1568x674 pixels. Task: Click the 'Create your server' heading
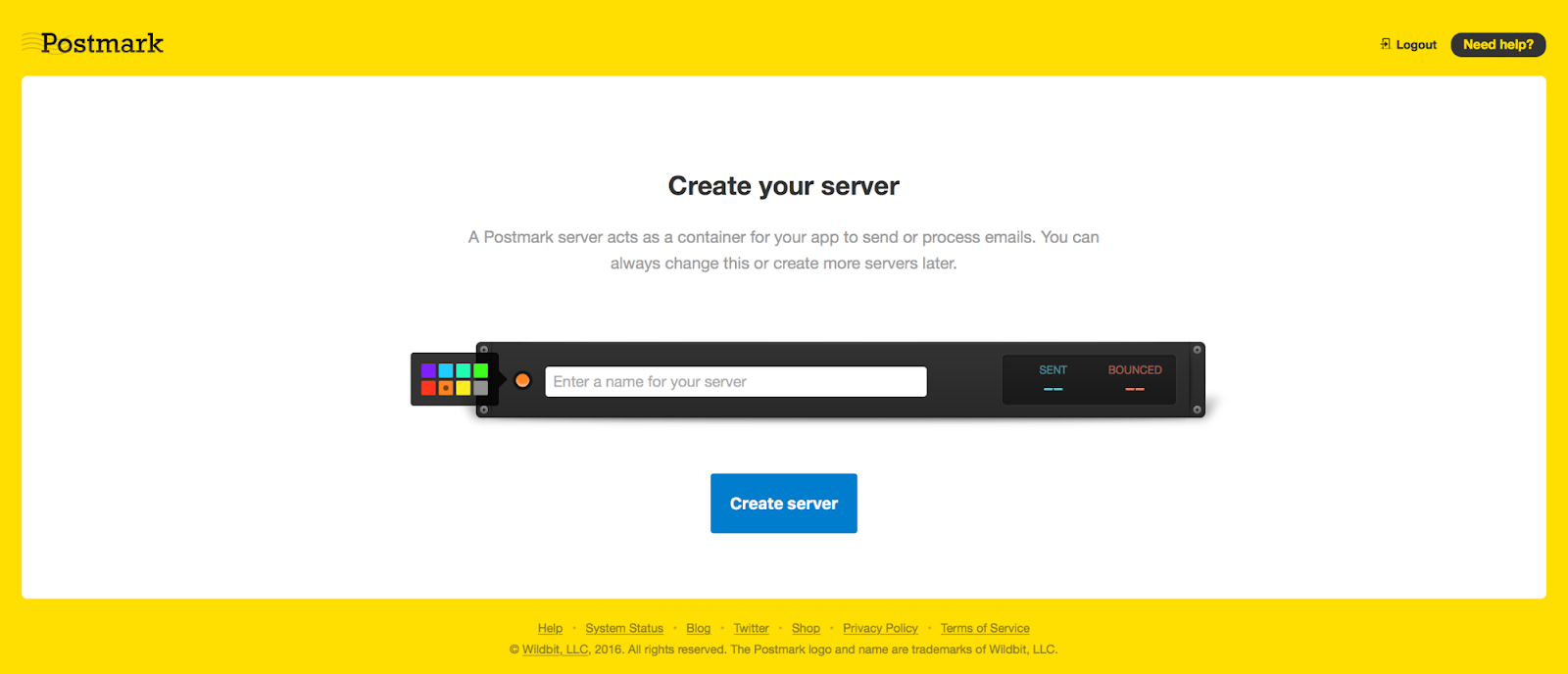(x=784, y=186)
